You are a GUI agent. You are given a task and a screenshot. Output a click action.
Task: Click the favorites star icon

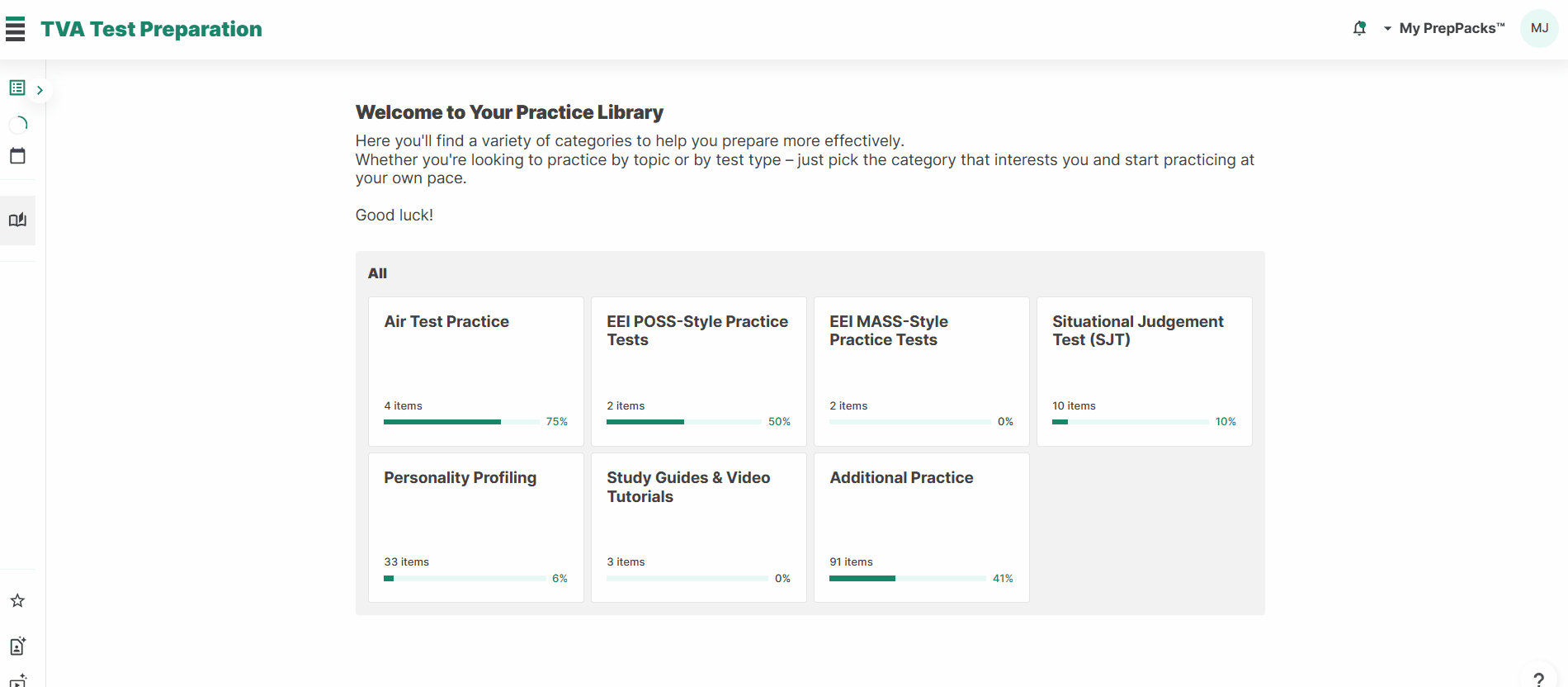point(17,600)
